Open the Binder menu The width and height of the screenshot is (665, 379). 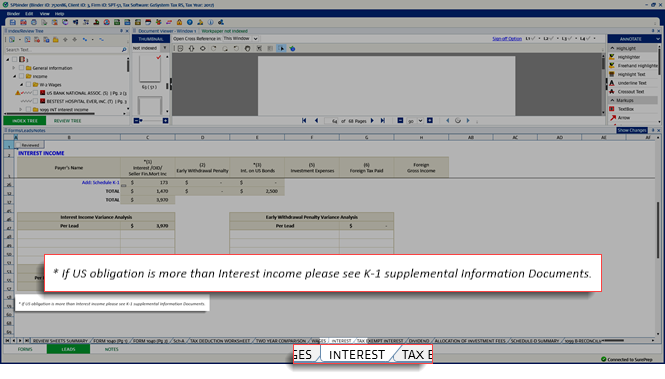coord(13,14)
